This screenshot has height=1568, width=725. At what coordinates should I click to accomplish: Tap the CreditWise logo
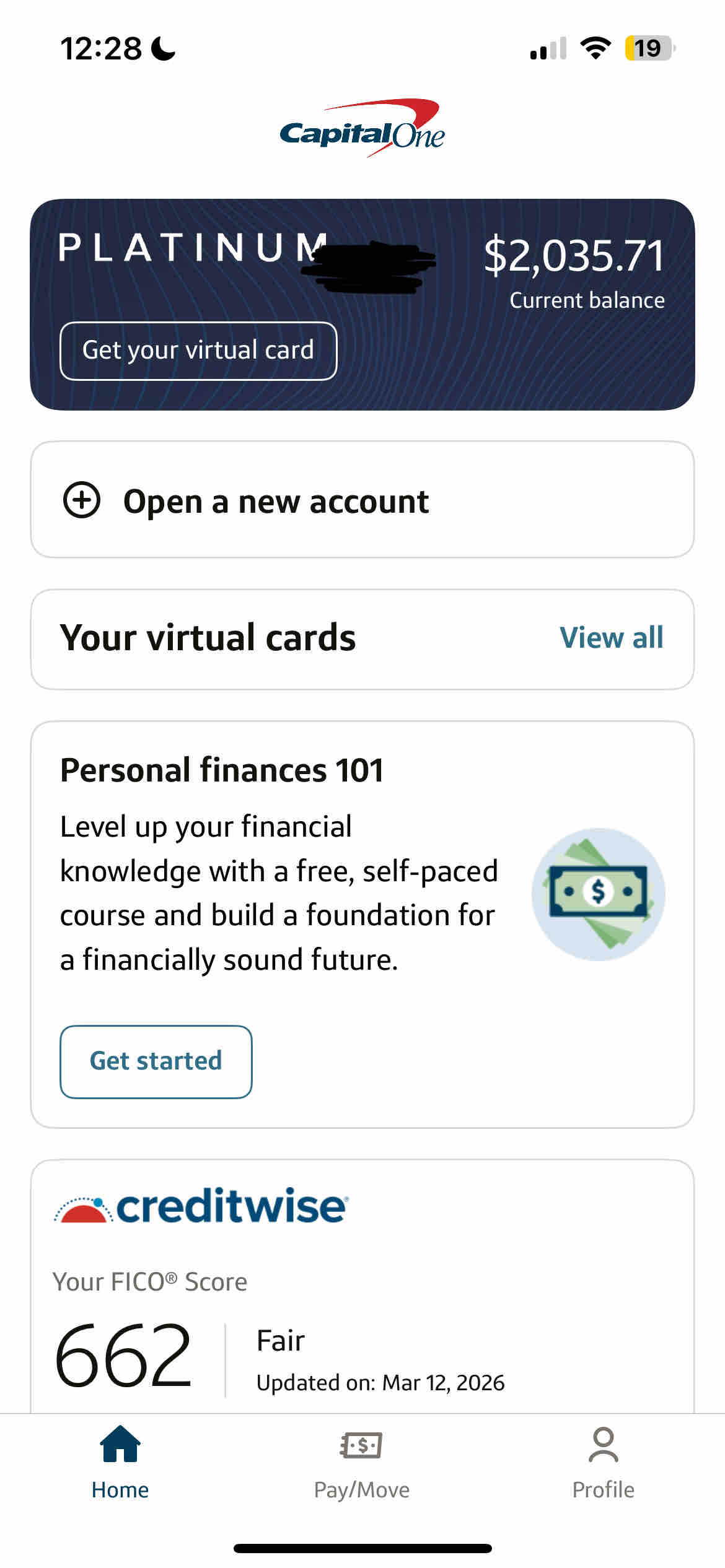[201, 1205]
